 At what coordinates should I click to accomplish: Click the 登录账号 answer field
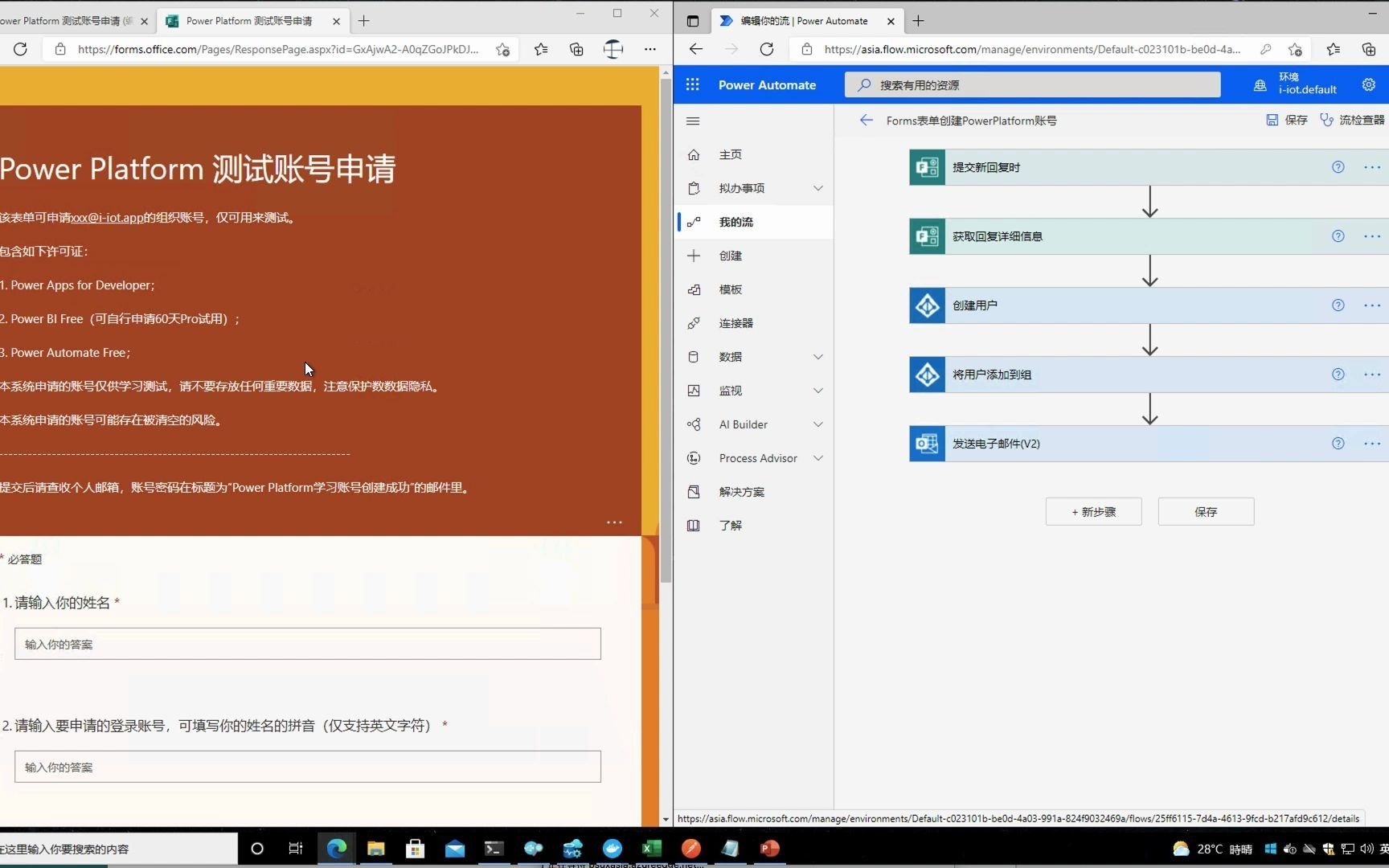click(x=308, y=767)
